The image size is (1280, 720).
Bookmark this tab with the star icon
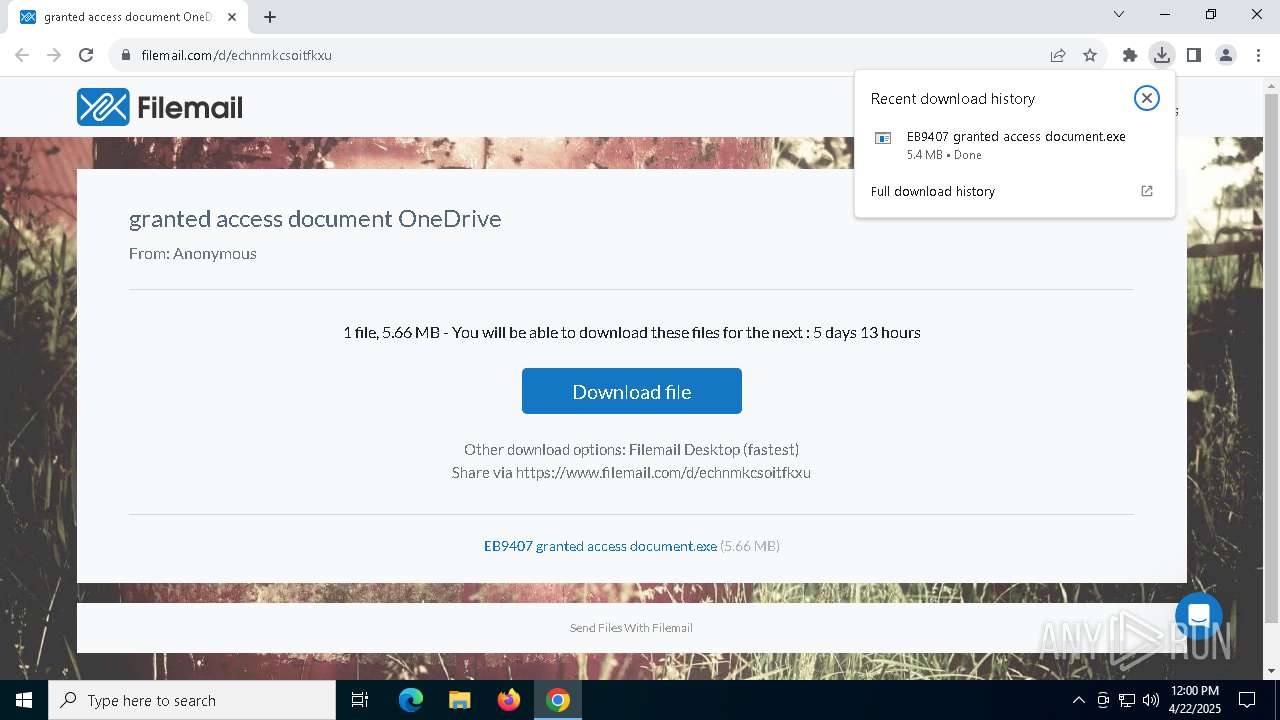1090,55
